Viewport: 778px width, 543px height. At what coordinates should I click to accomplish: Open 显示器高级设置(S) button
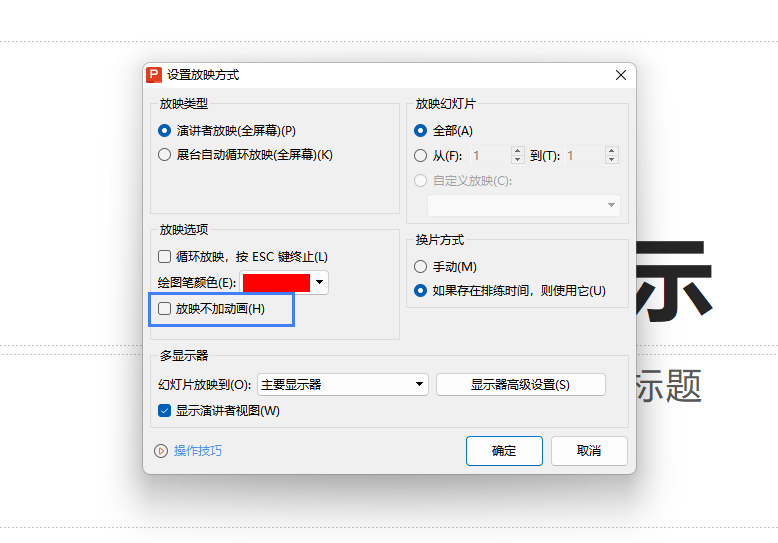coord(520,385)
